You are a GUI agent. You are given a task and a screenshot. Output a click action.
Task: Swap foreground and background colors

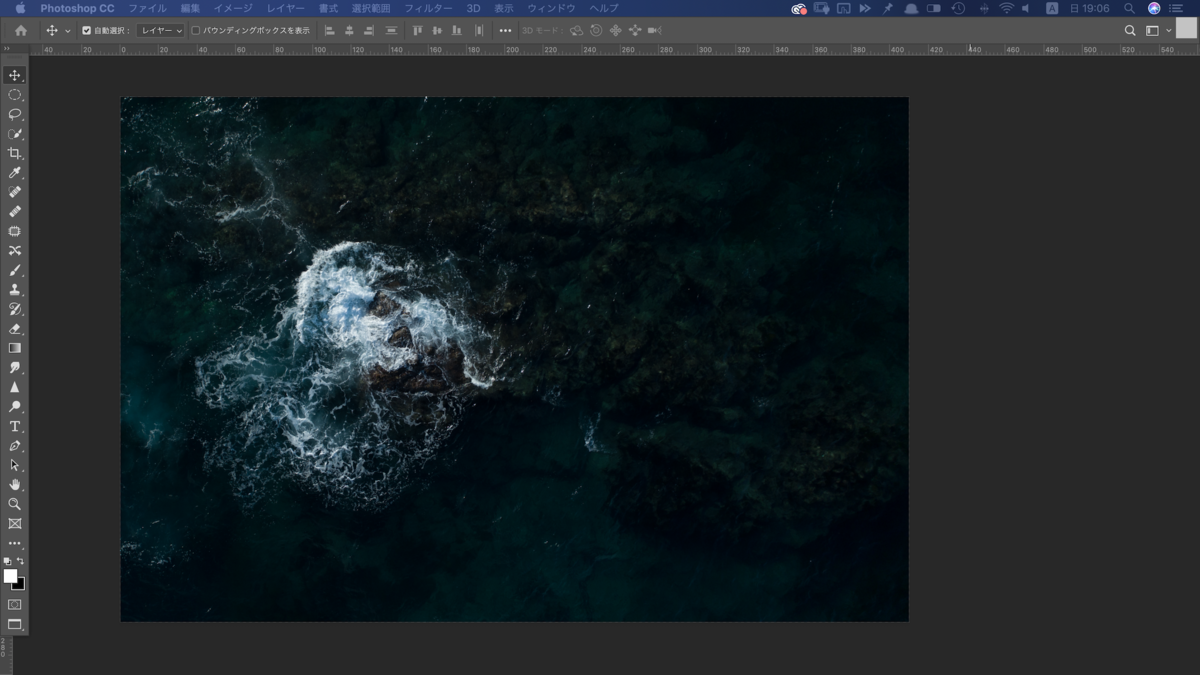tap(21, 561)
